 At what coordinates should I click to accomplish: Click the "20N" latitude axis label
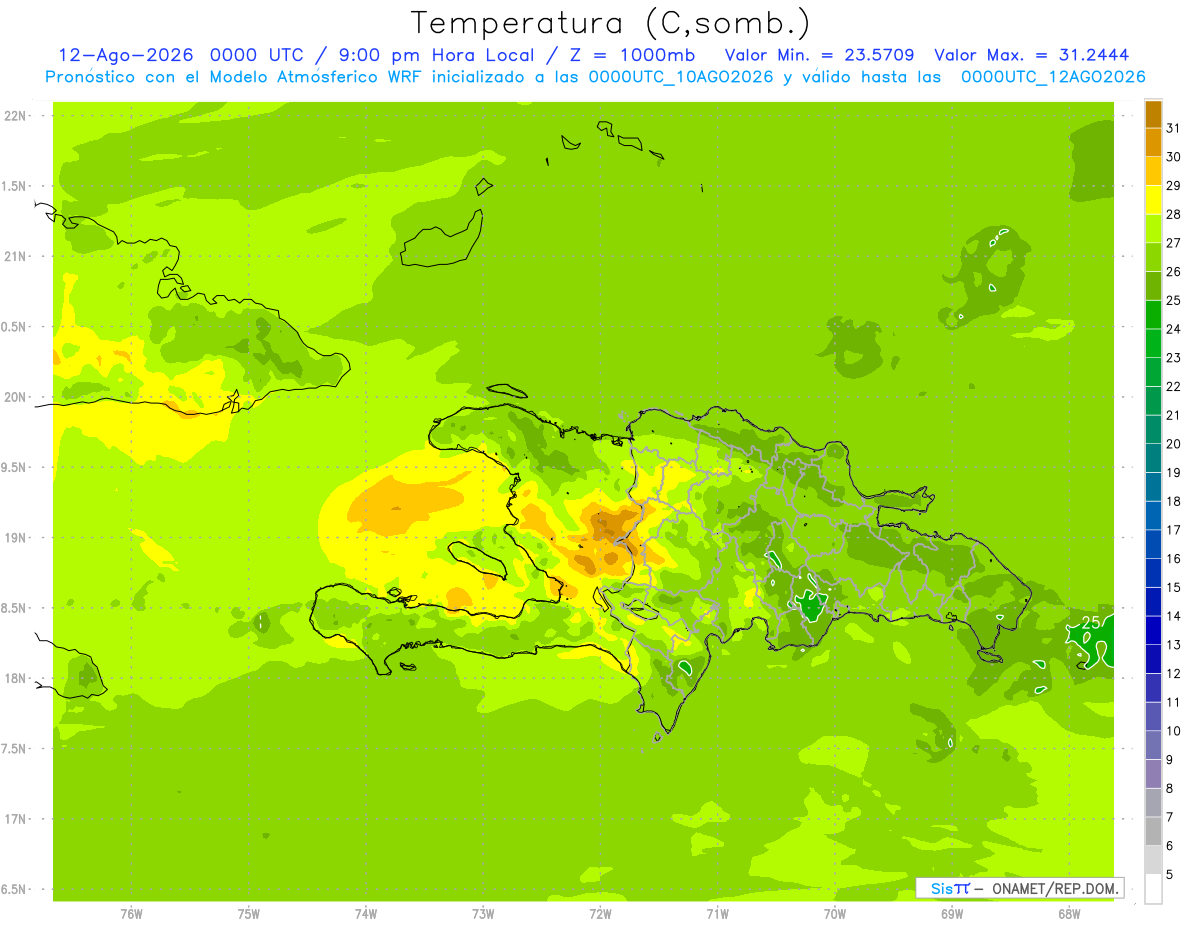coord(17,397)
